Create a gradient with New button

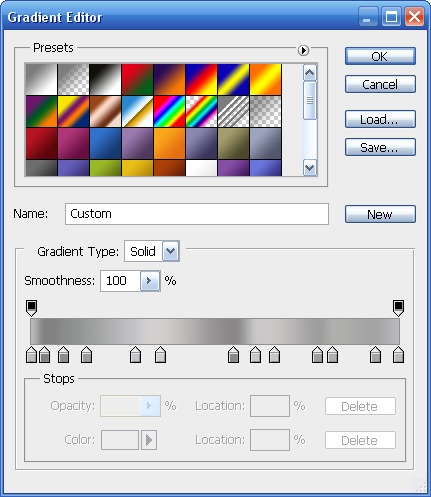pyautogui.click(x=380, y=214)
